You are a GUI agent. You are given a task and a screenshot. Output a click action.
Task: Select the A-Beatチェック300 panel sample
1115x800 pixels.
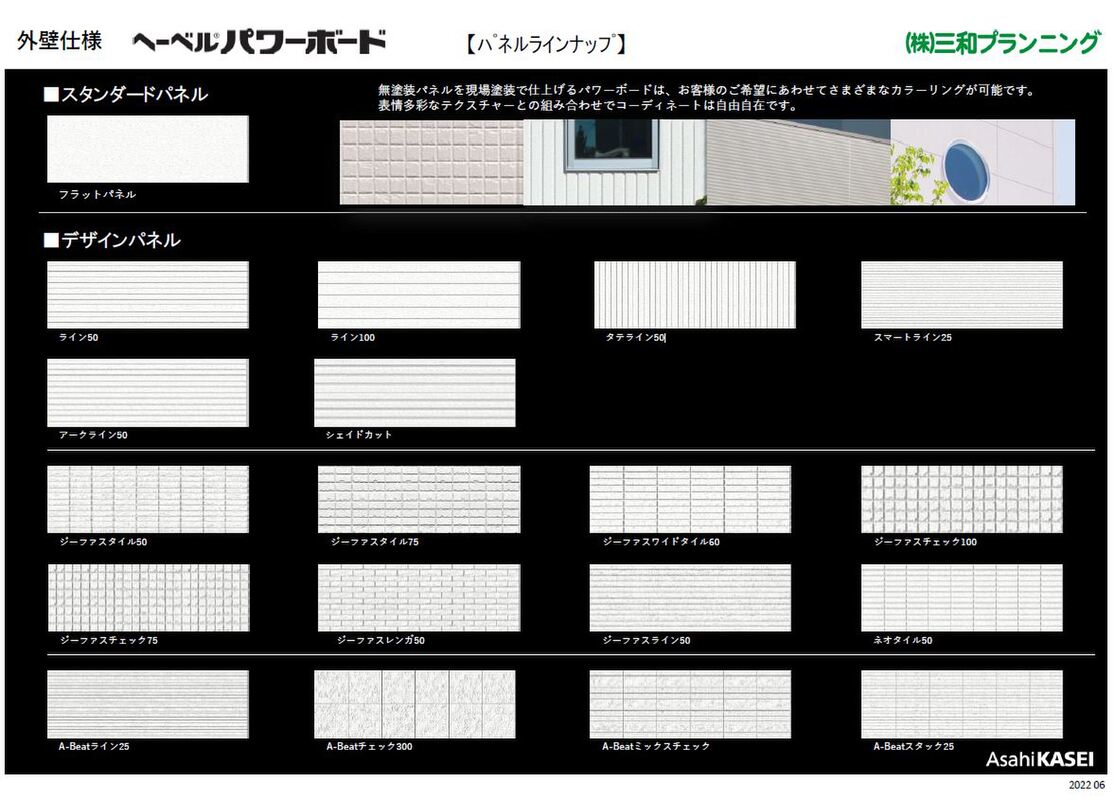click(x=414, y=704)
